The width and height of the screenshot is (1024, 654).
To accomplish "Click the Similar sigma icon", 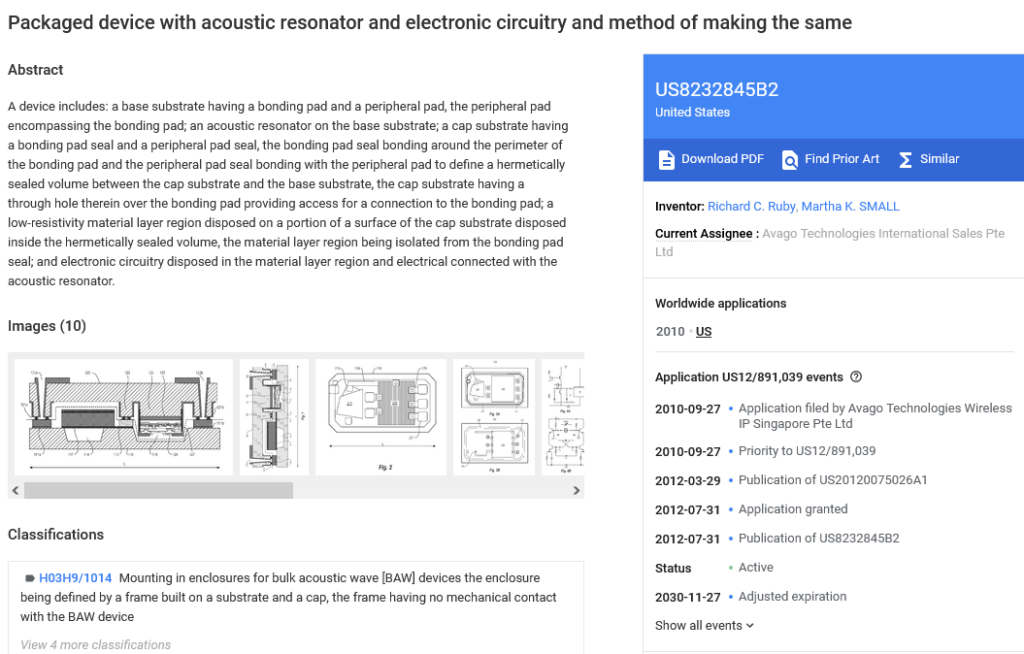I will pyautogui.click(x=905, y=159).
